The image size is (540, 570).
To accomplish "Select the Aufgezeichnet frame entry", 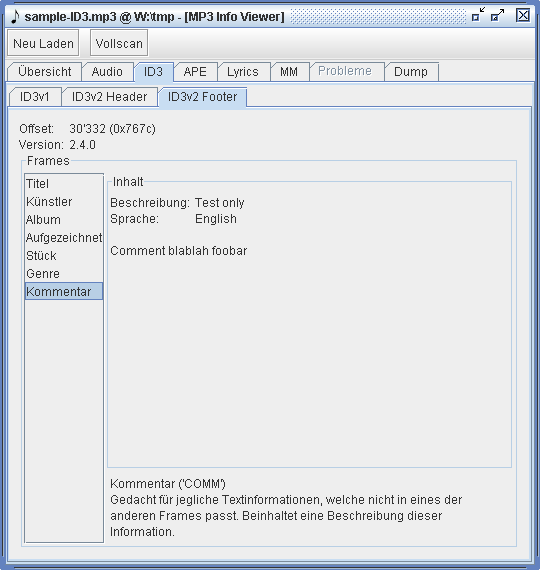I will click(x=64, y=238).
